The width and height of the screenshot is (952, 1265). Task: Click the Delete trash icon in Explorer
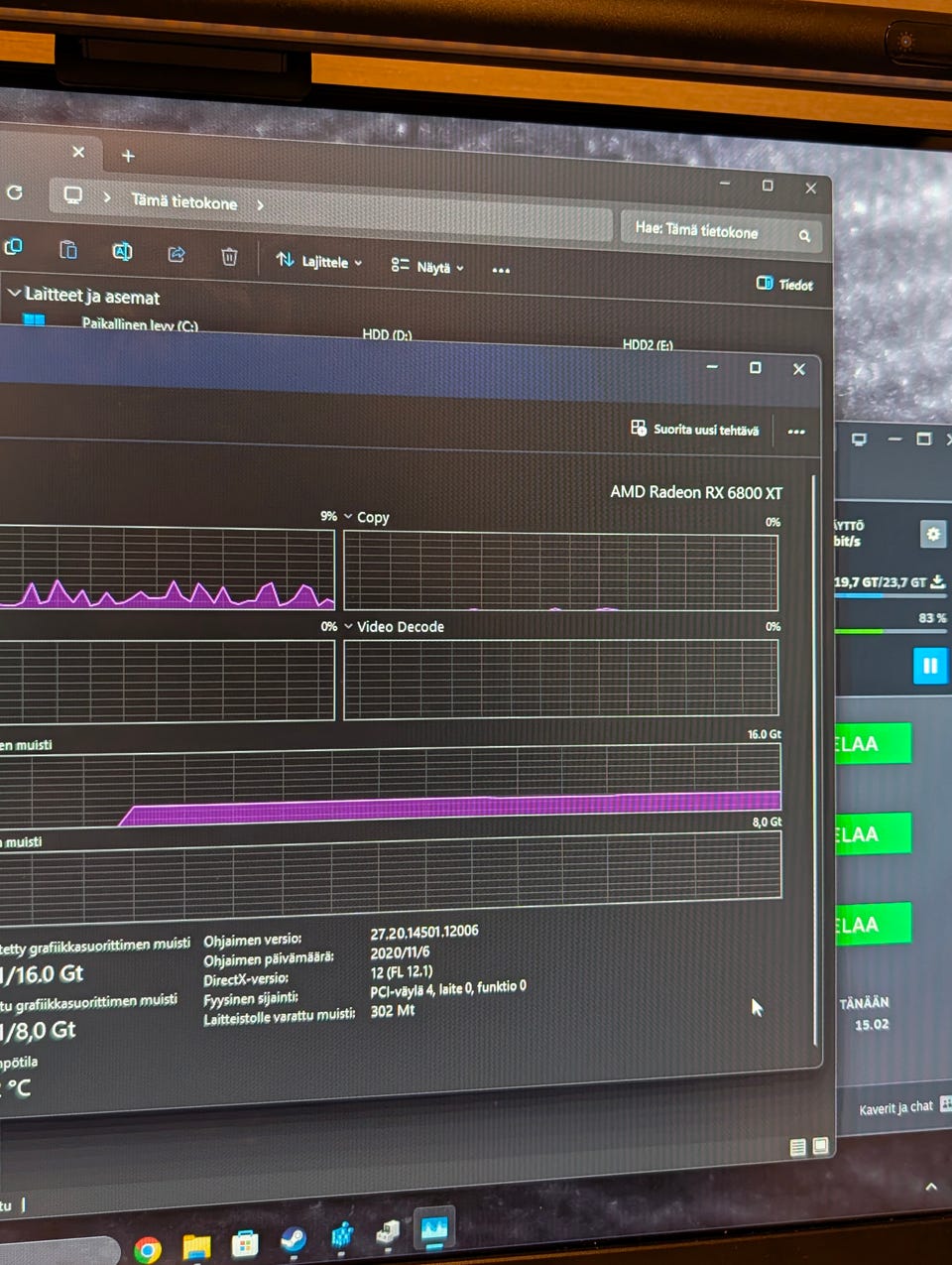coord(229,257)
